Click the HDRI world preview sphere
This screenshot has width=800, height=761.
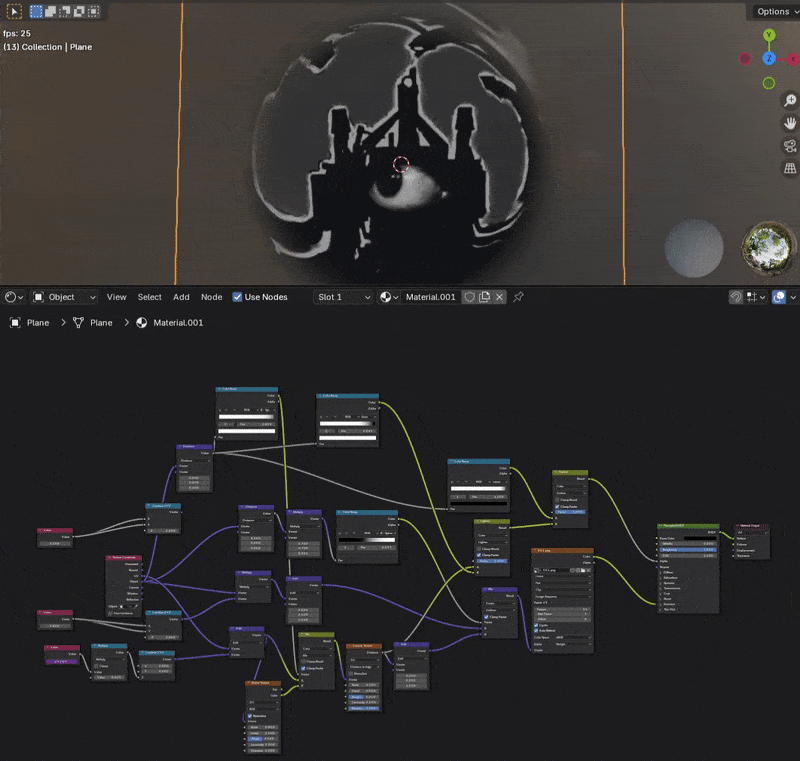769,248
